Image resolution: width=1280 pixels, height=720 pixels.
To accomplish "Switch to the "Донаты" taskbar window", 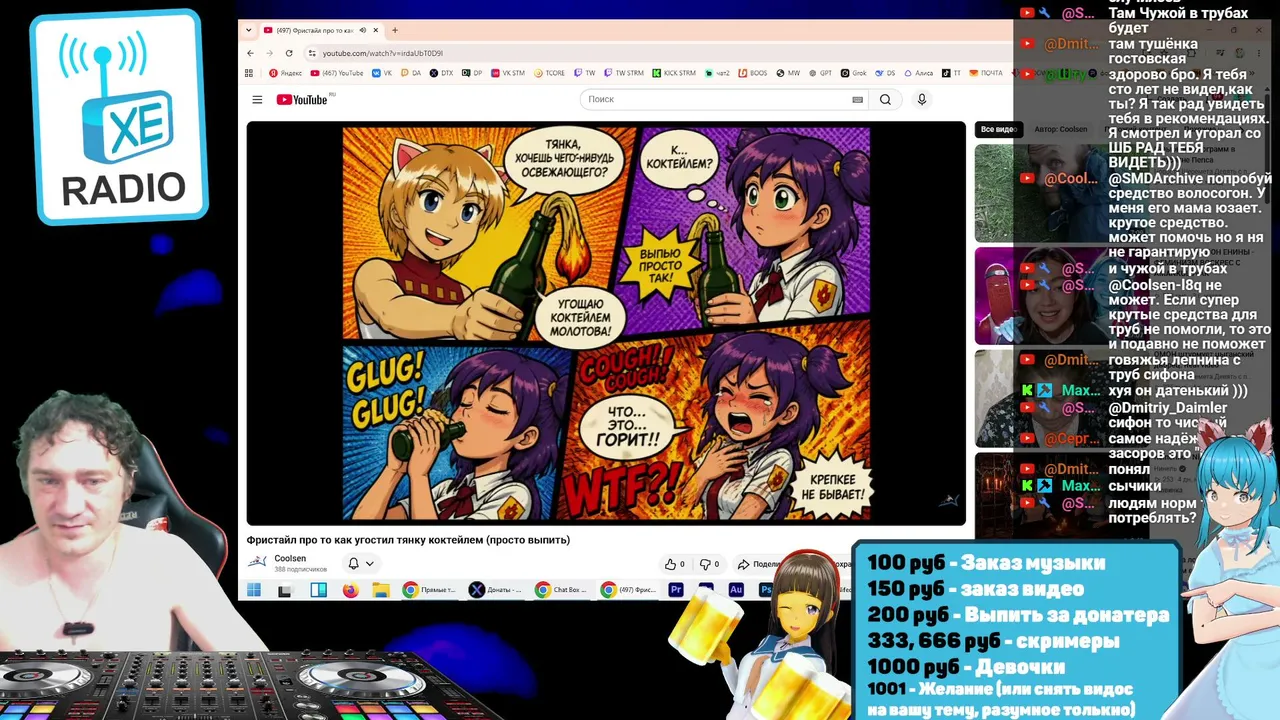I will 496,590.
